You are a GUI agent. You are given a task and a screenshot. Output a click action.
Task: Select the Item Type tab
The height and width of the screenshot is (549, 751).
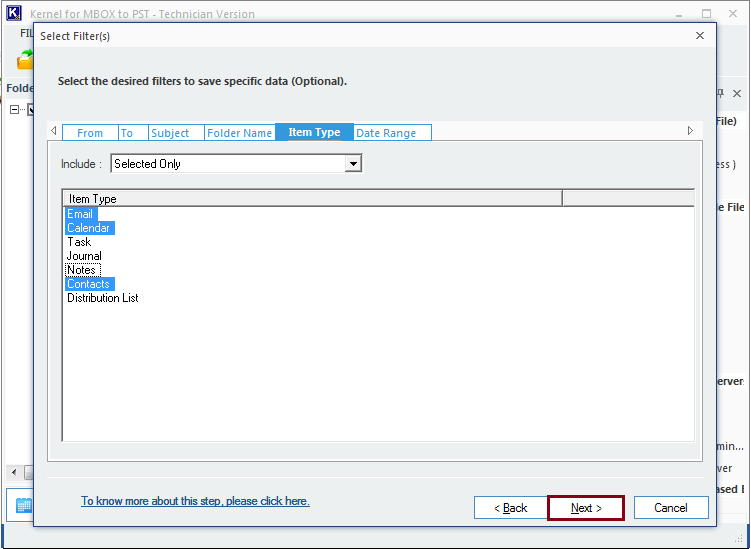314,132
